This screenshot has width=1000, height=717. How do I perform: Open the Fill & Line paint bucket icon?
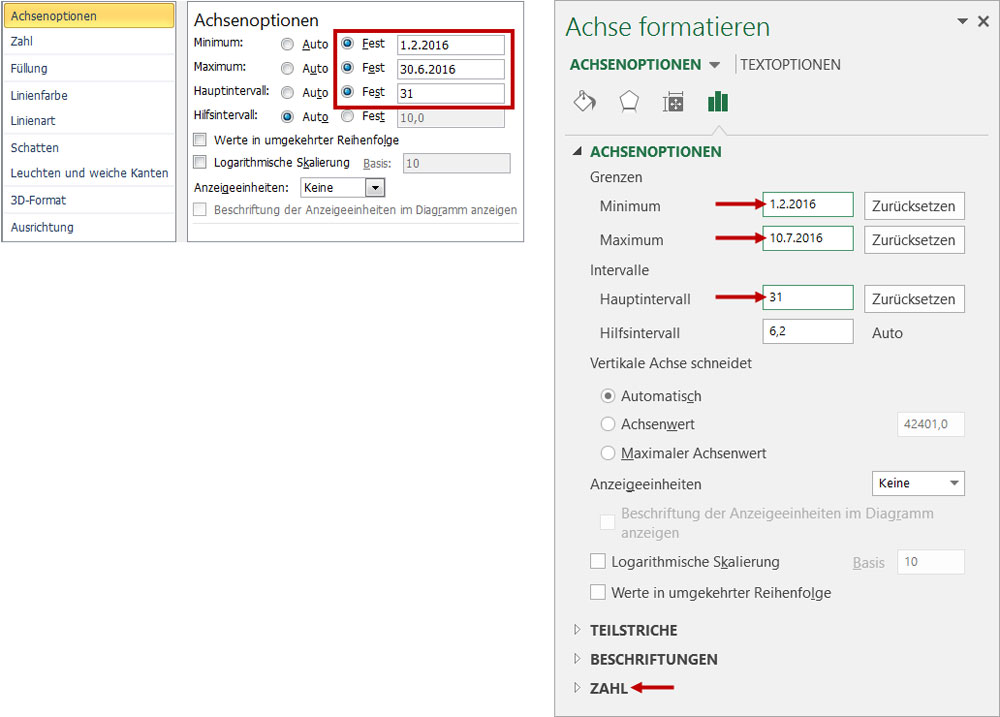[584, 103]
